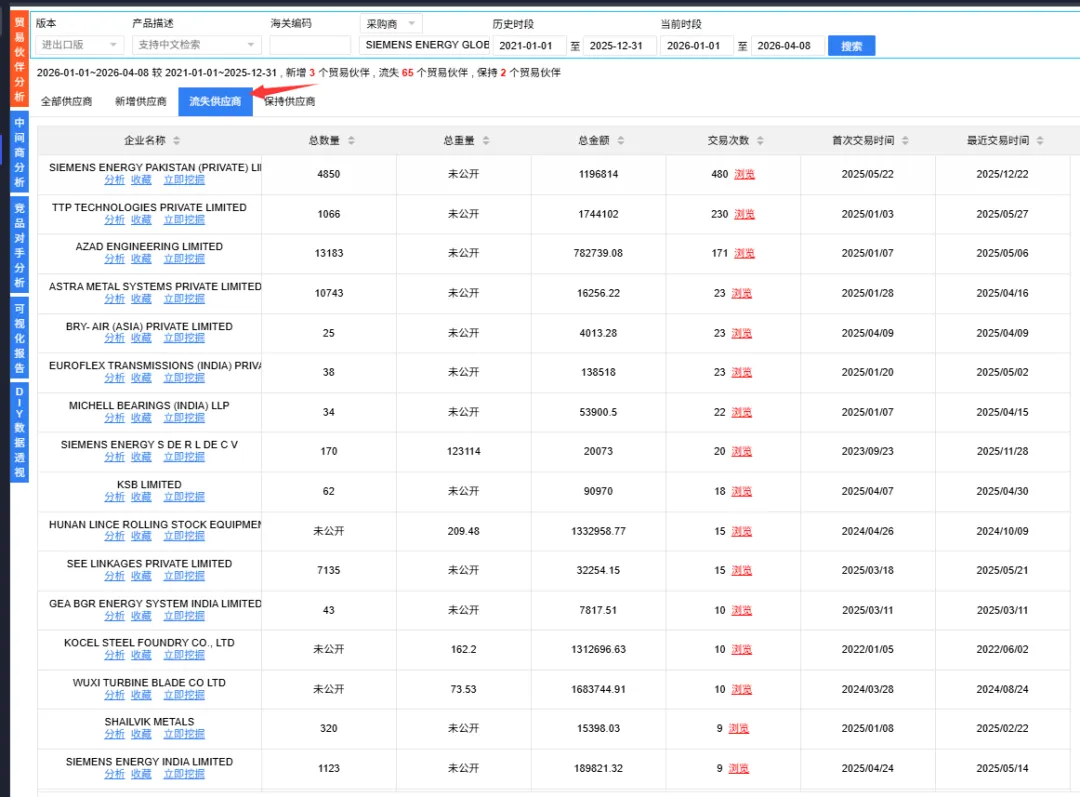Click the 历史时段 start date 2021-01-01 field
The image size is (1080, 797).
[x=530, y=45]
